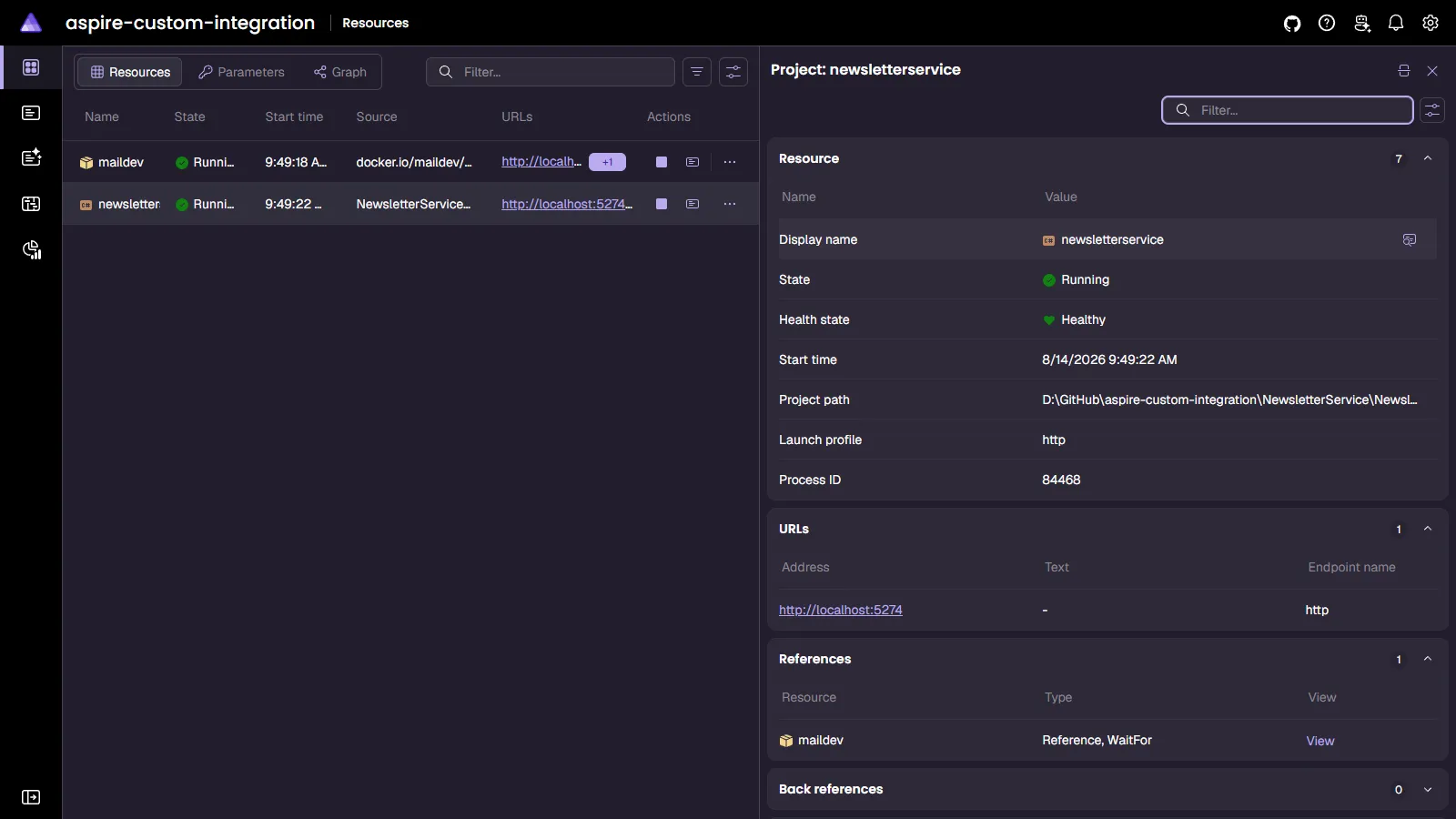Click Launch profile value http
This screenshot has height=819, width=1456.
(1054, 440)
